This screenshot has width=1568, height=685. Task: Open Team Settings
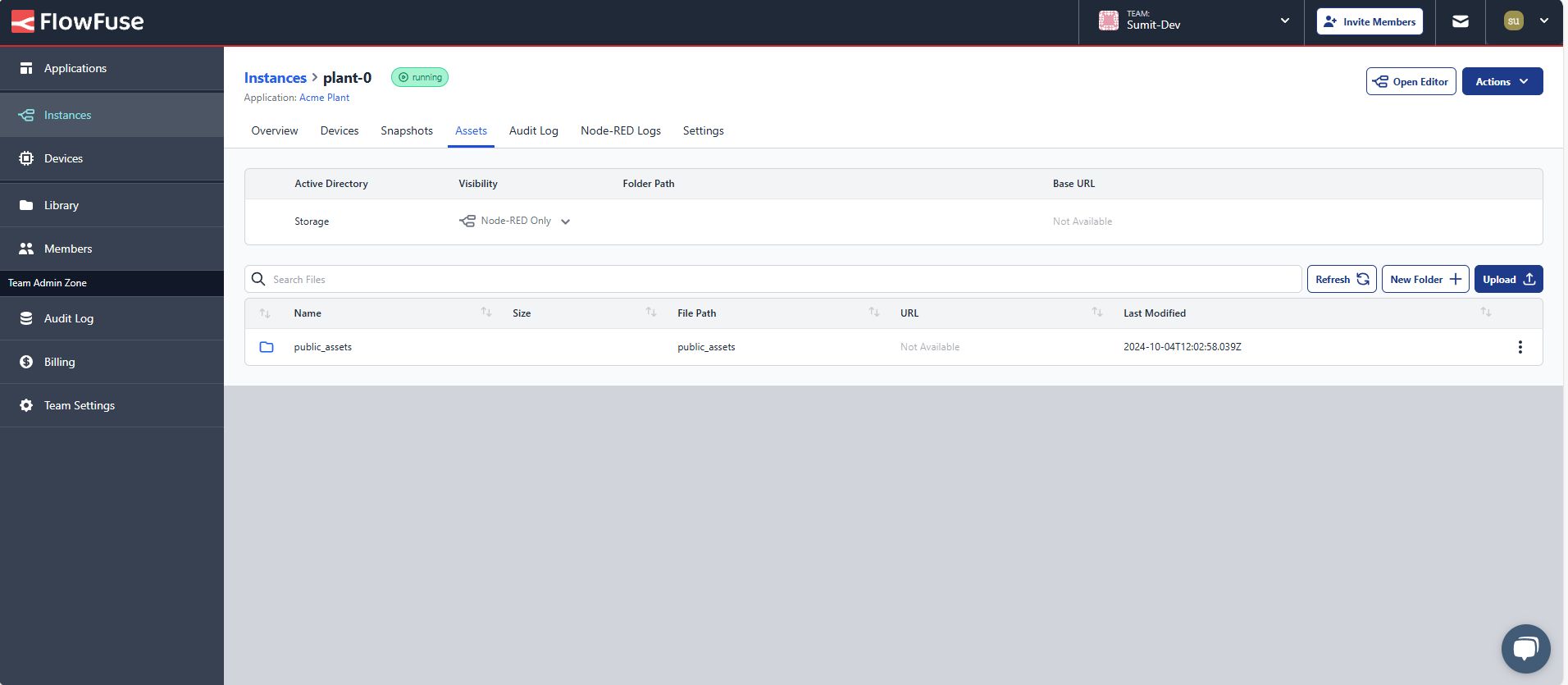point(112,405)
